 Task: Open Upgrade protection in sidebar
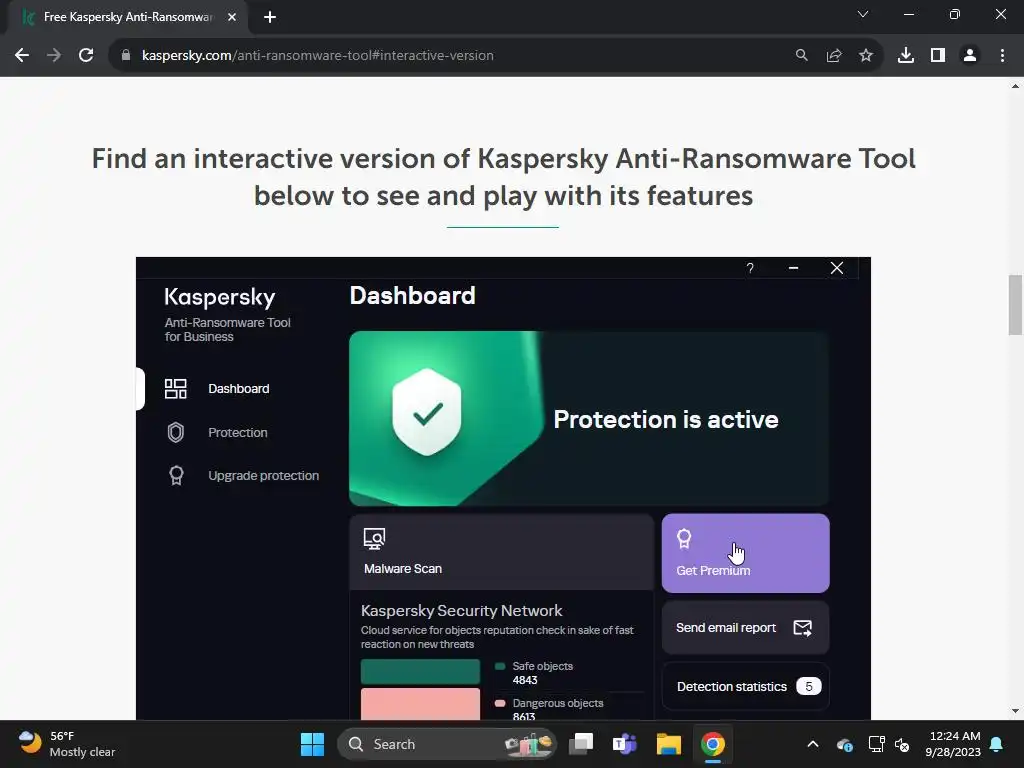click(263, 475)
